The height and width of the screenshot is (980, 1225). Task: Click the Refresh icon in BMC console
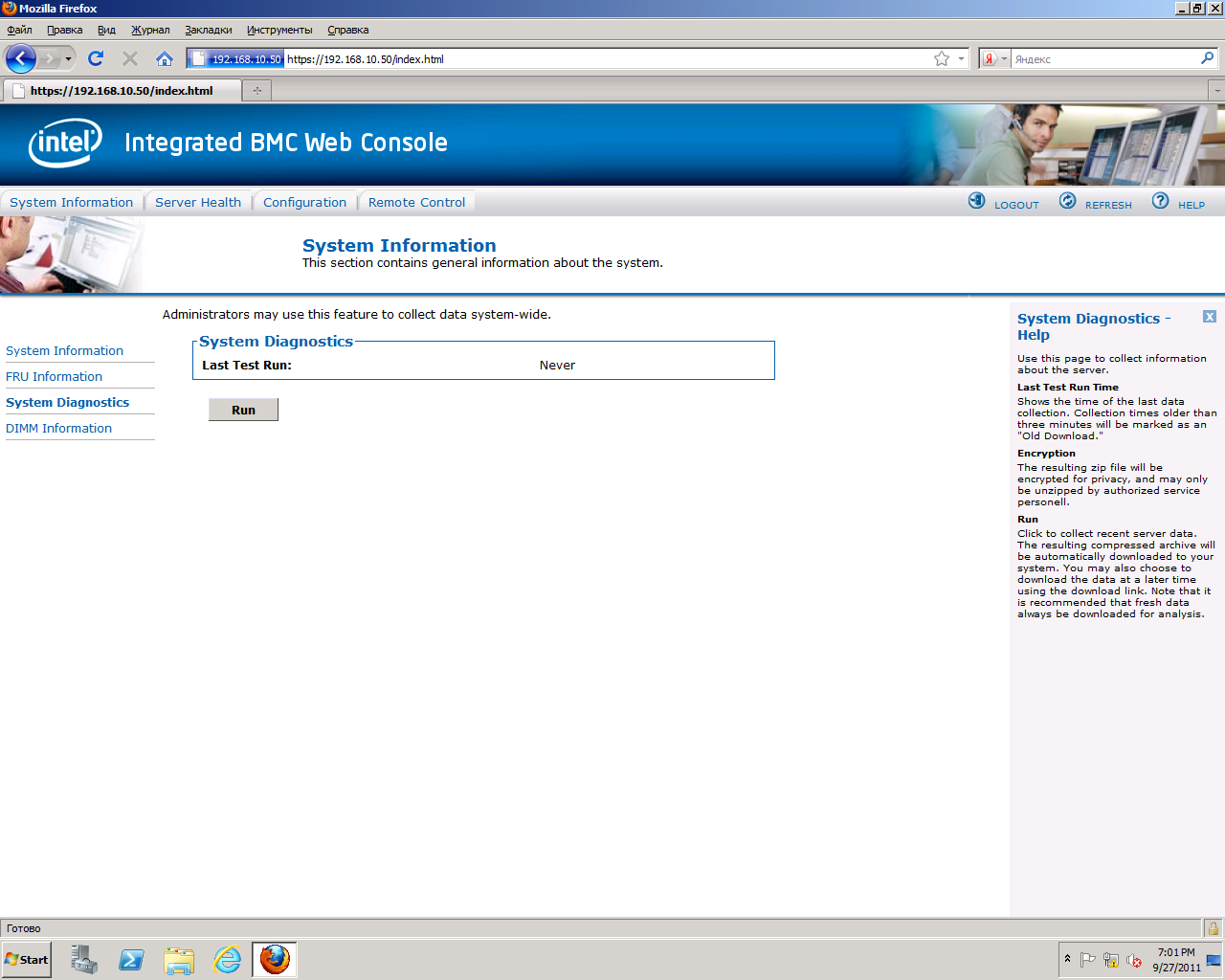[x=1067, y=201]
